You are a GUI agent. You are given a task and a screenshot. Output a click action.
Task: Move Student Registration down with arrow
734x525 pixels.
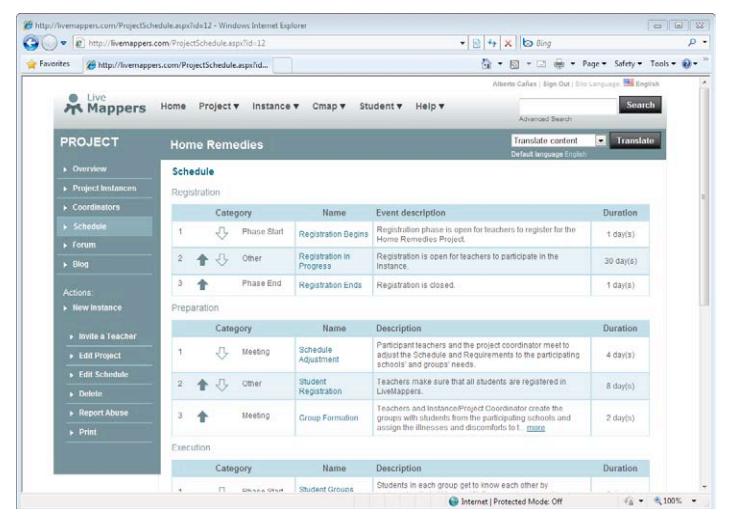[x=222, y=385]
